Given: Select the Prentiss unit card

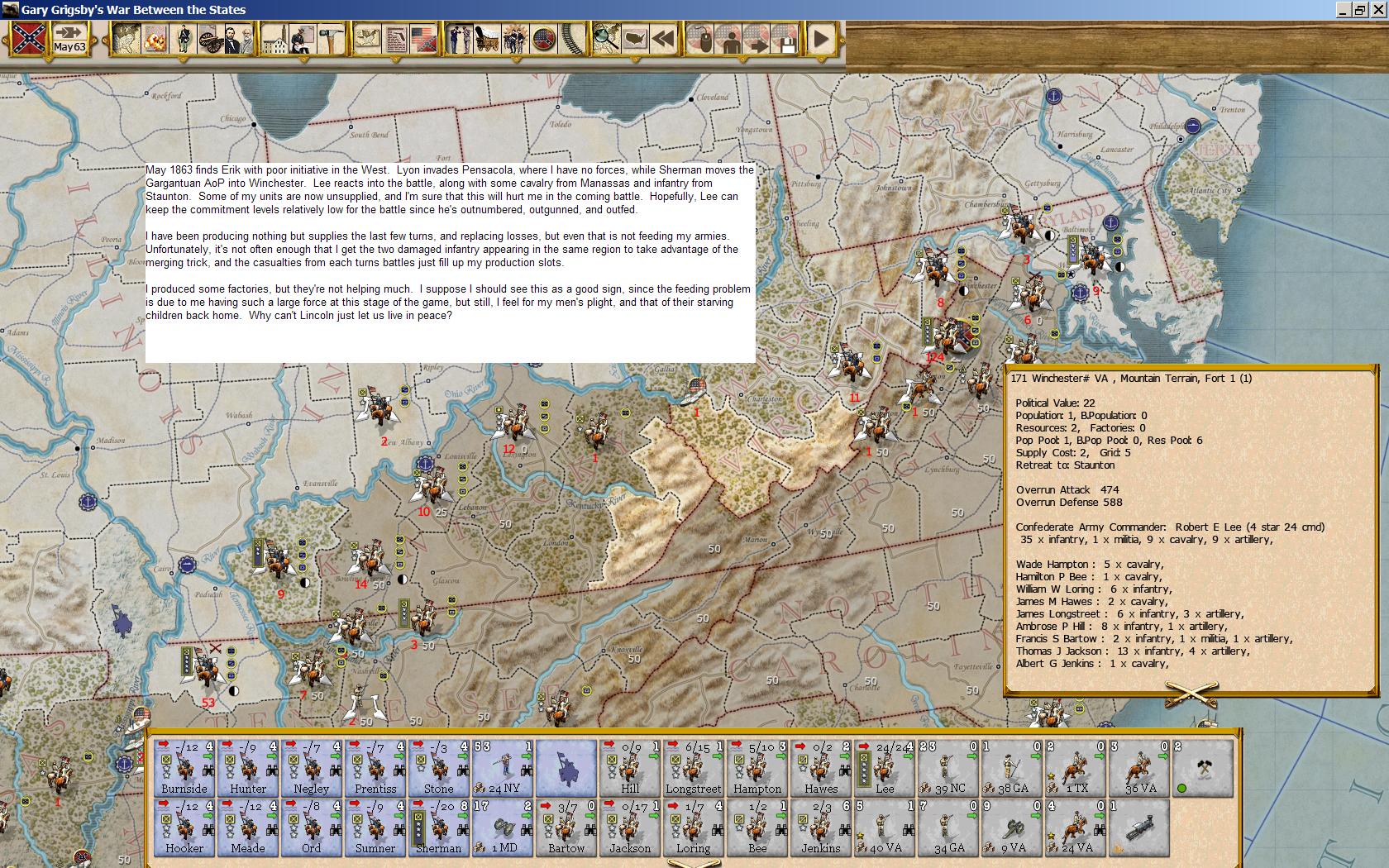Looking at the screenshot, I should pos(375,768).
